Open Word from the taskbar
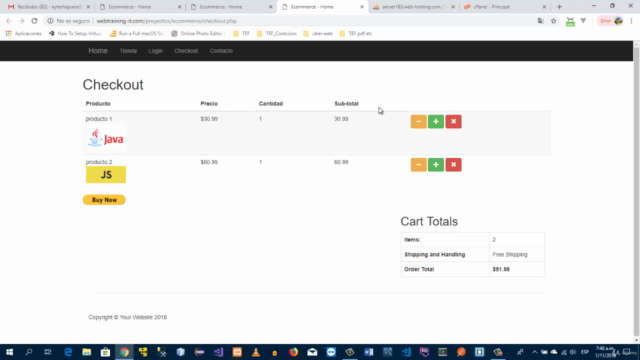This screenshot has width=640, height=360. click(x=369, y=352)
